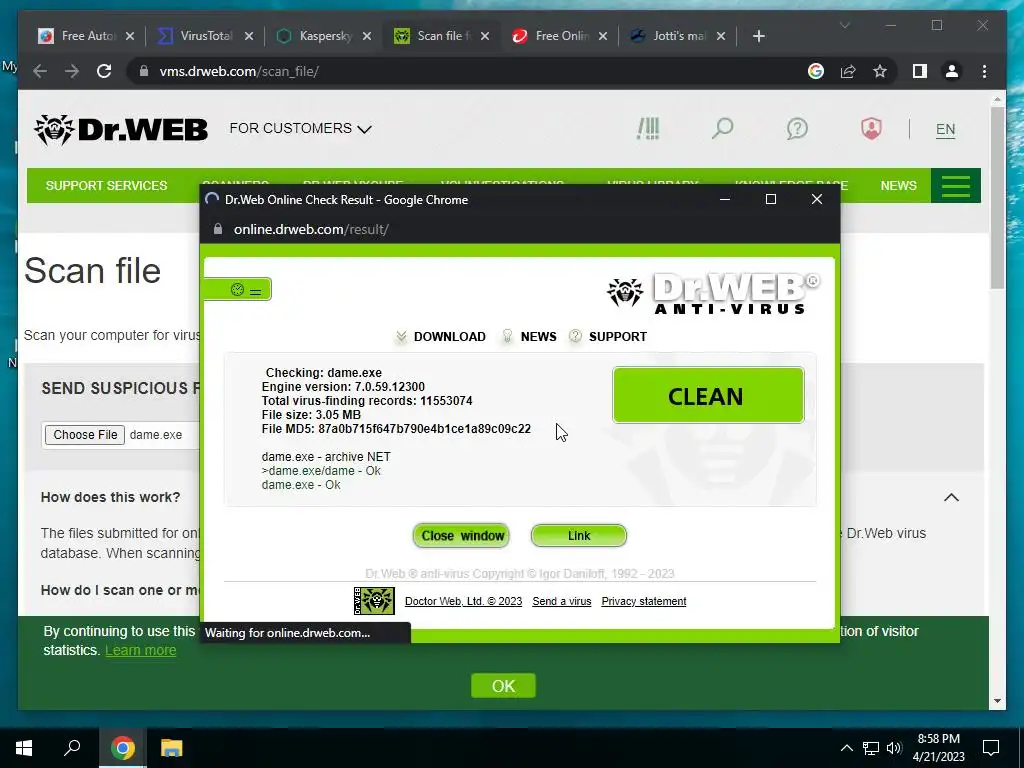Open Send a virus link
Image resolution: width=1024 pixels, height=768 pixels.
(562, 601)
